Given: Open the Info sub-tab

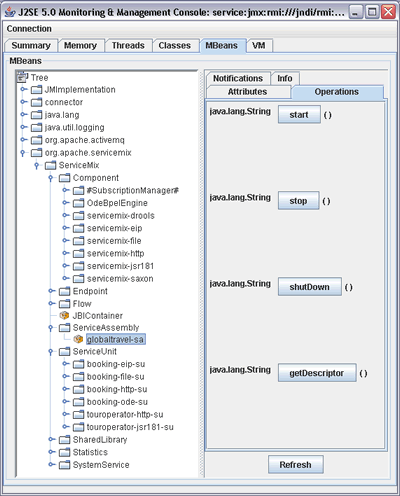Looking at the screenshot, I should tap(285, 78).
